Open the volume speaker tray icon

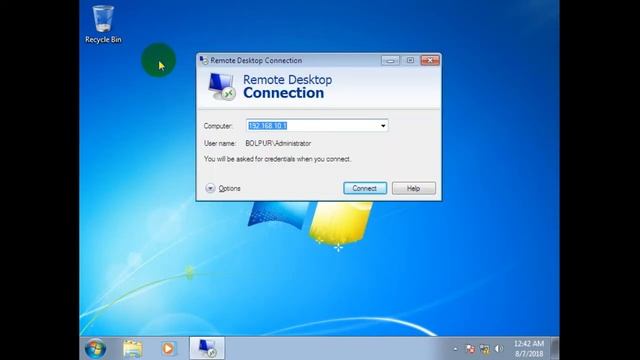coord(498,349)
